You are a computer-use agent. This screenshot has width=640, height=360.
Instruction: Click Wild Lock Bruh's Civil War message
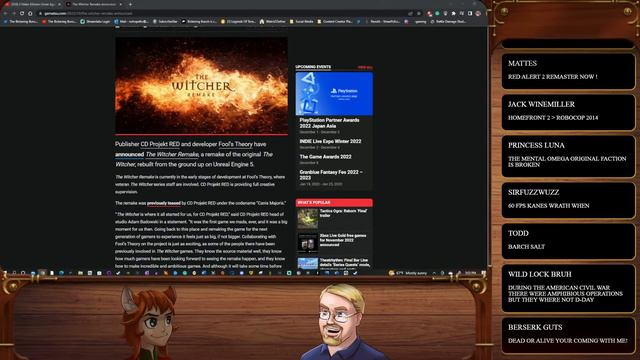pos(568,288)
